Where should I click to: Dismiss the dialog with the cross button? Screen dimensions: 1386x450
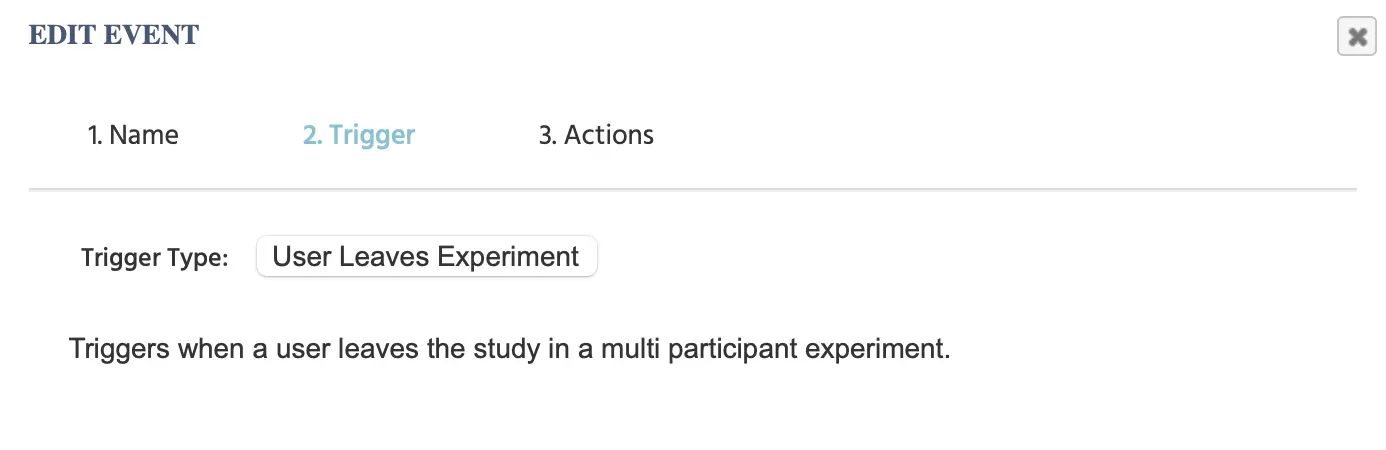click(1356, 37)
